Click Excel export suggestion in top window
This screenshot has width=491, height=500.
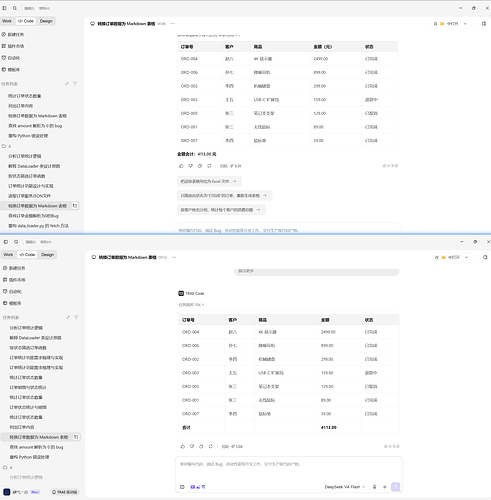pyautogui.click(x=209, y=181)
